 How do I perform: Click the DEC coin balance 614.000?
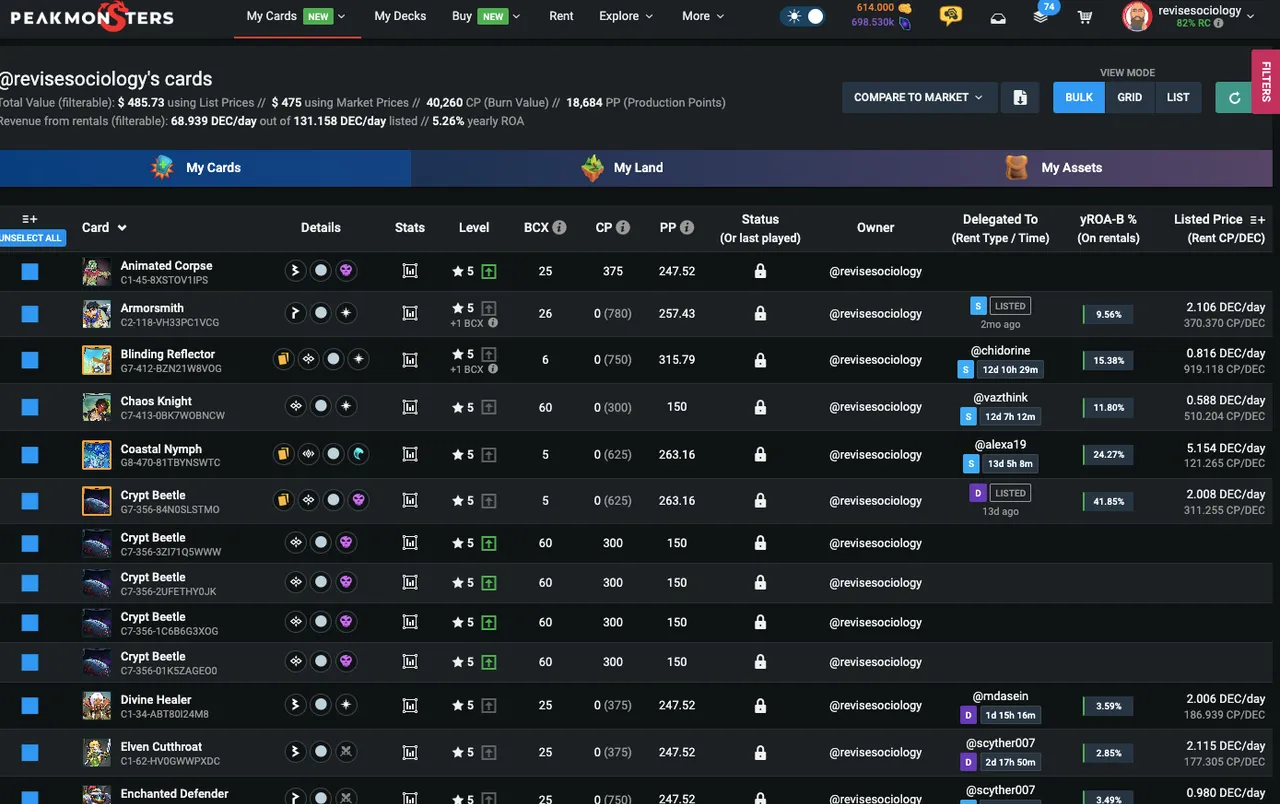click(x=883, y=7)
